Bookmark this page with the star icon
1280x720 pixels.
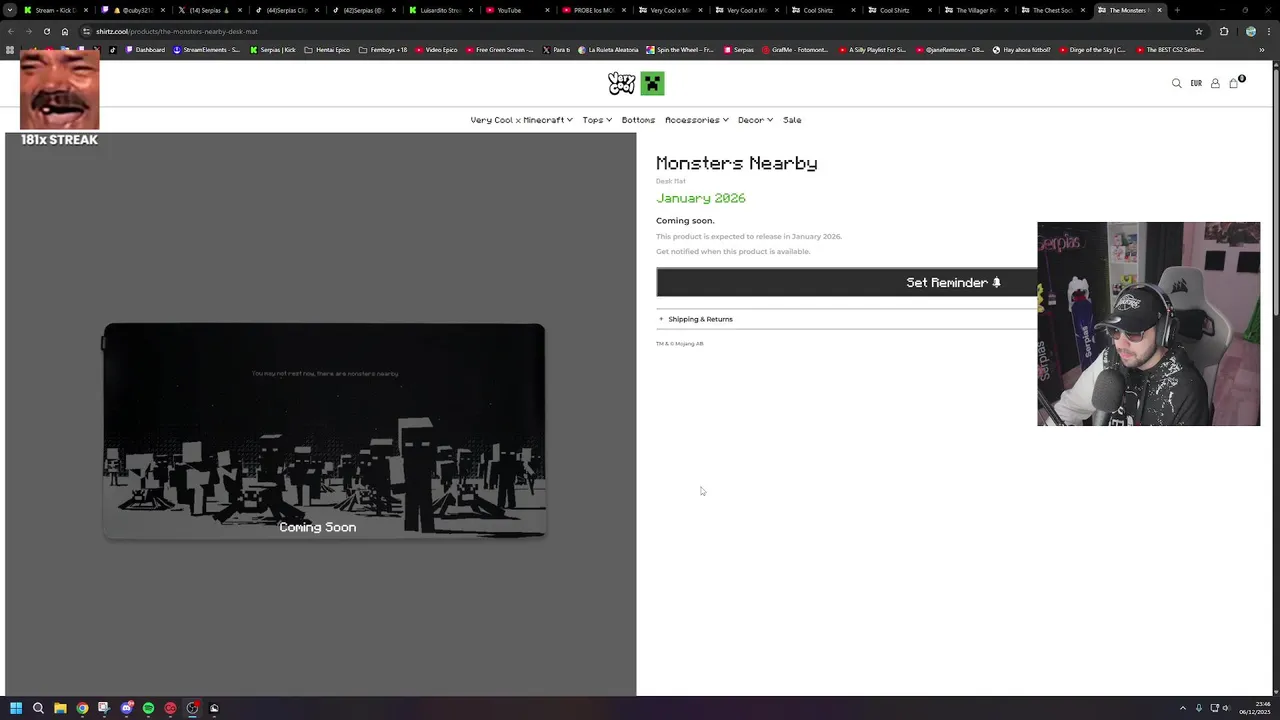click(x=1199, y=31)
